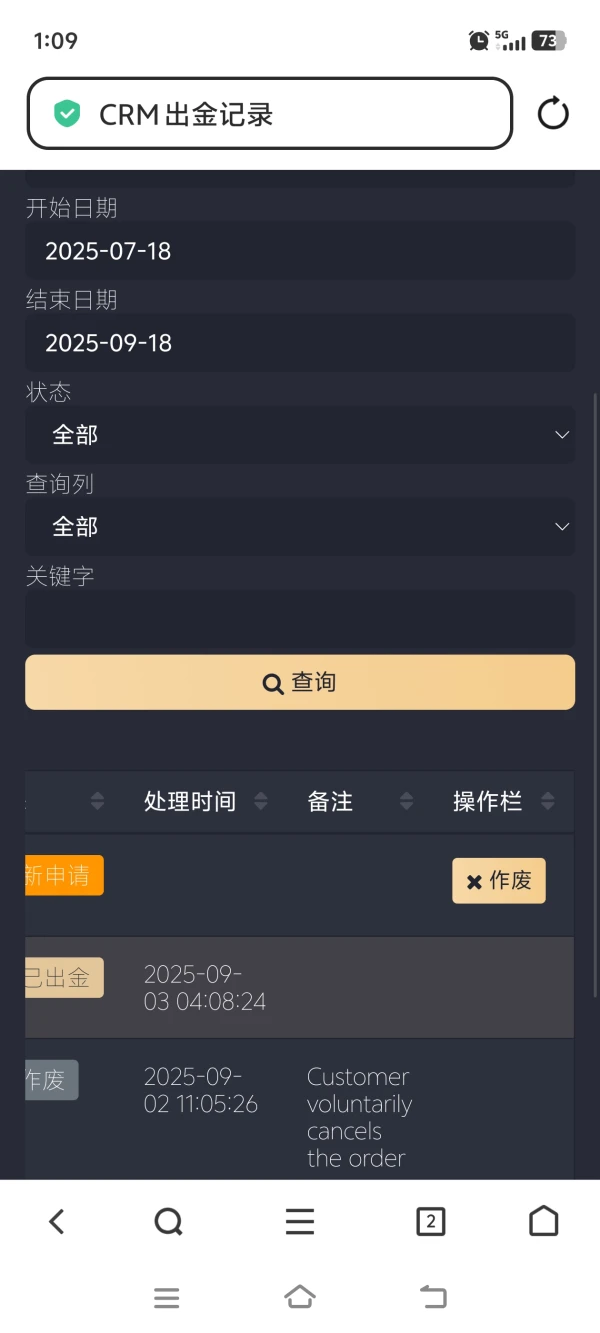Tap the green security badge in address bar
Image resolution: width=600 pixels, height=1333 pixels.
pos(66,113)
